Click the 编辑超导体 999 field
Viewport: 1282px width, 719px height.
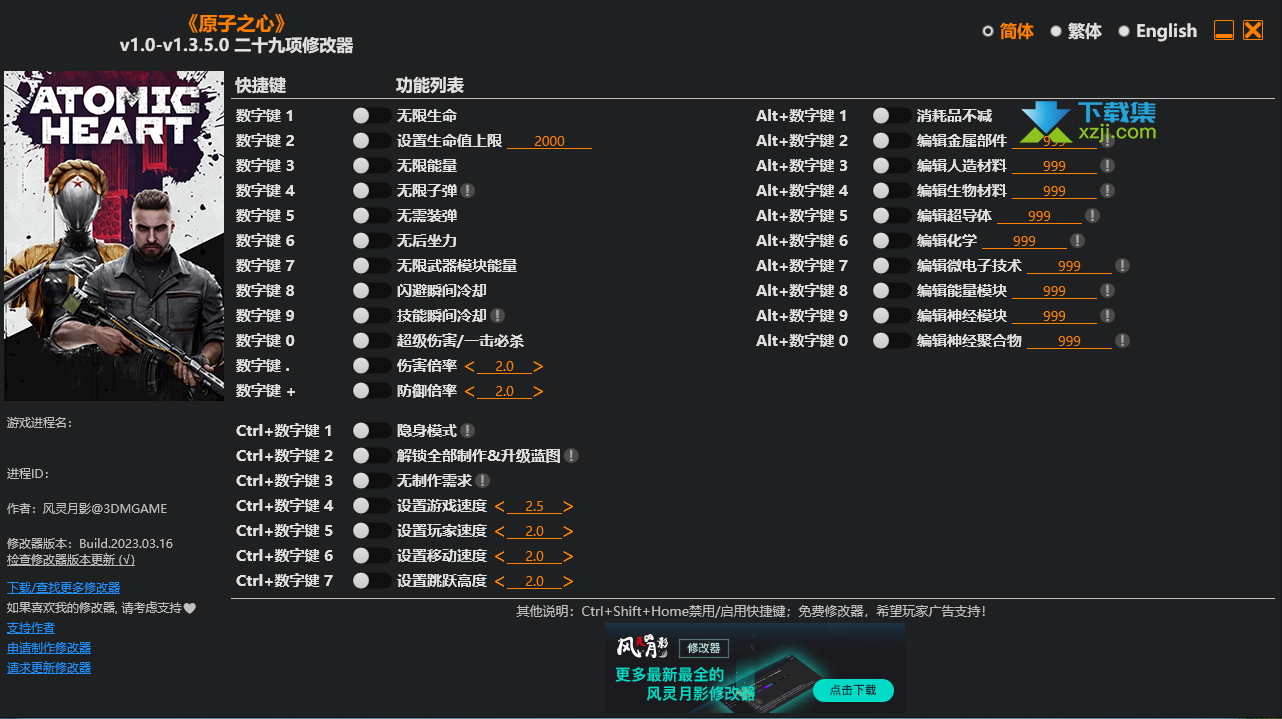tap(1039, 216)
